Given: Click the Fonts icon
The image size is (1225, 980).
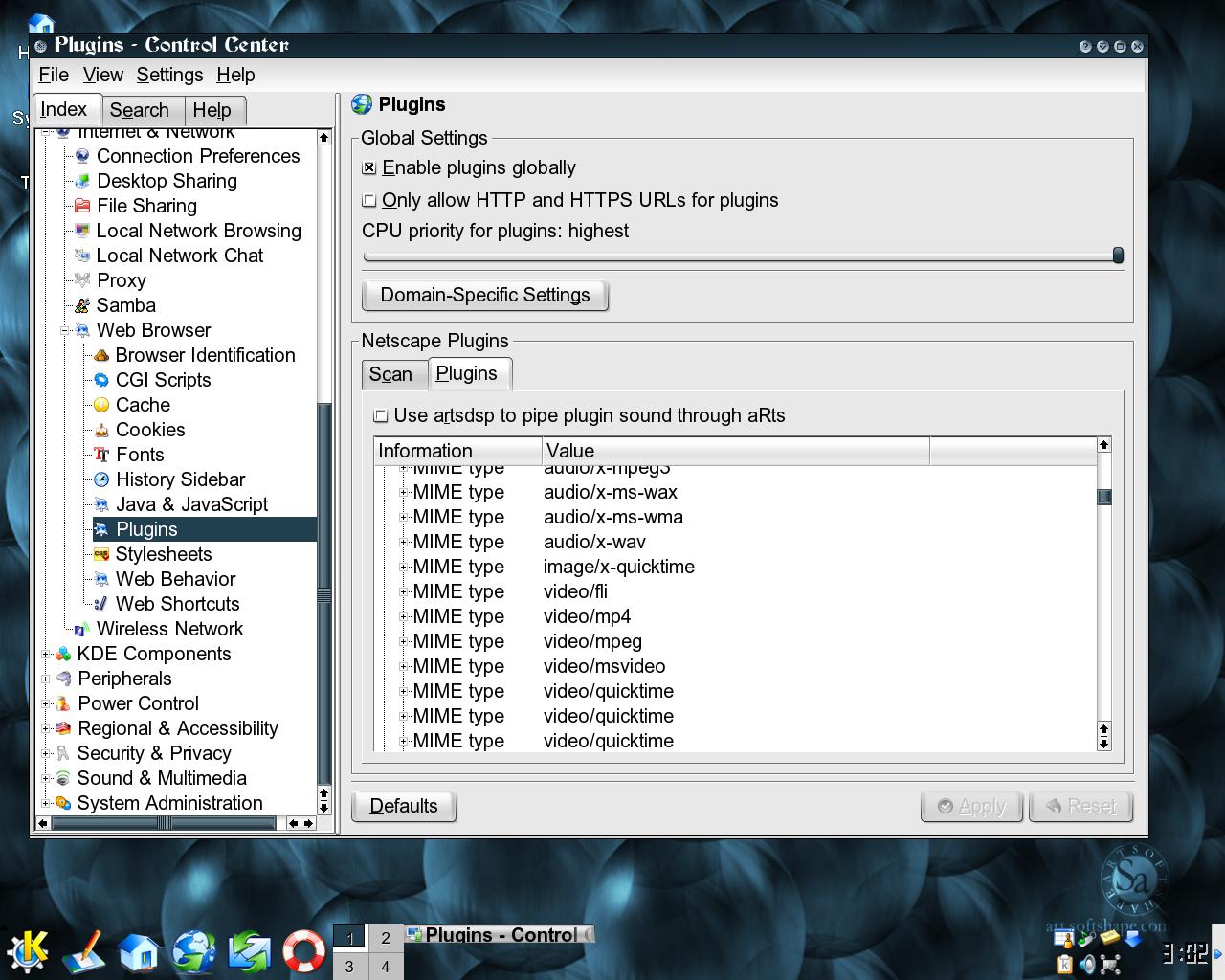Looking at the screenshot, I should 101,455.
